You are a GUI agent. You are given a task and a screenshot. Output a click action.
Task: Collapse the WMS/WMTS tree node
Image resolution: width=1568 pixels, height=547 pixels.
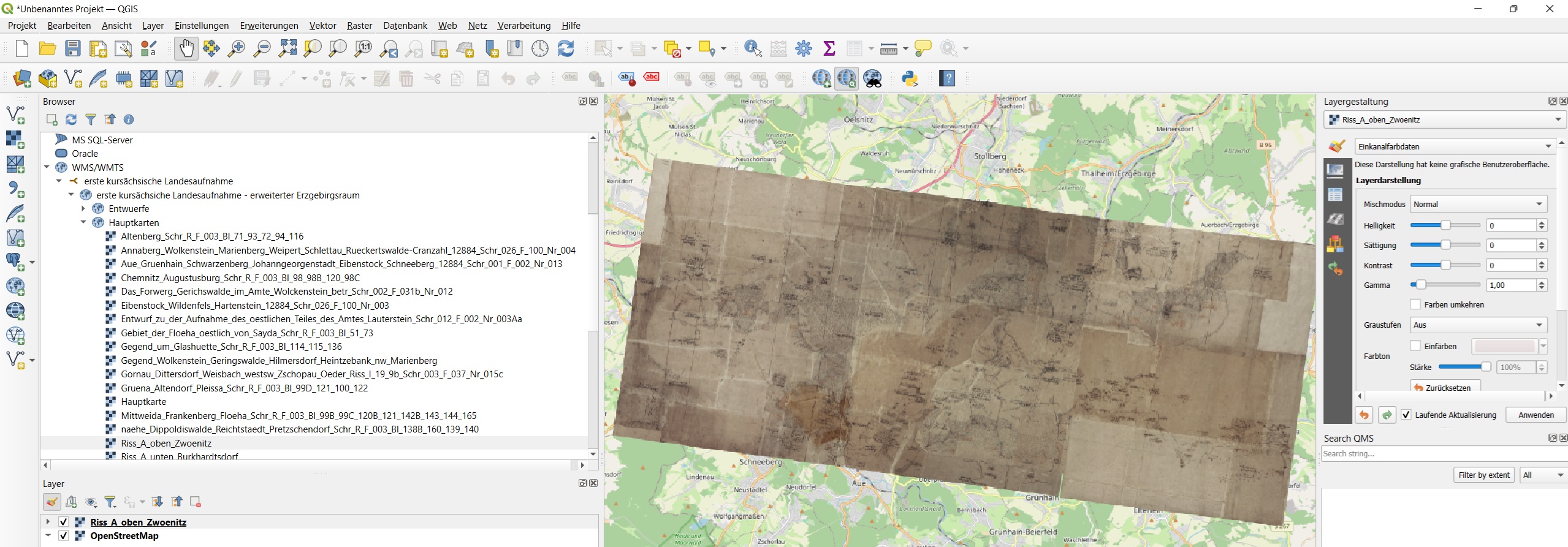point(47,167)
